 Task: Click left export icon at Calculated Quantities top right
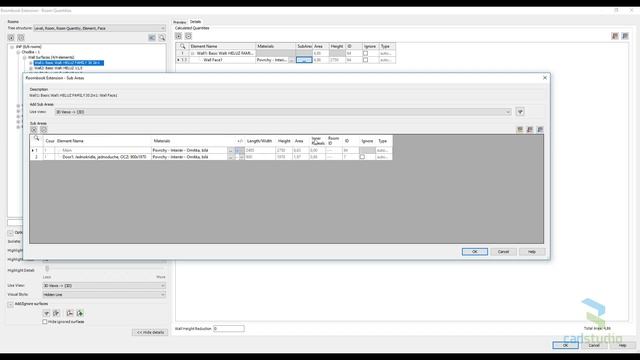615,36
